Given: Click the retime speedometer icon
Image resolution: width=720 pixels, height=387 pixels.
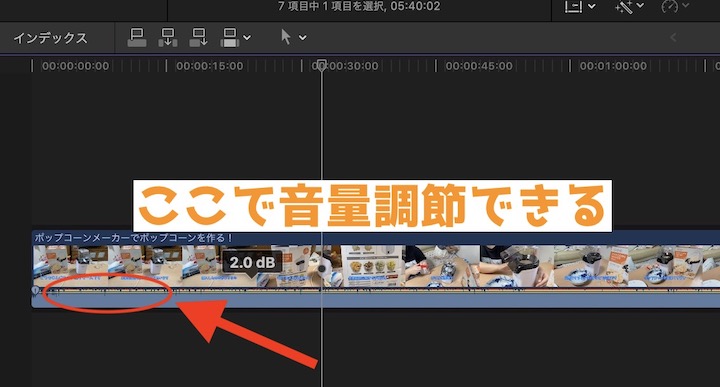Looking at the screenshot, I should 669,6.
